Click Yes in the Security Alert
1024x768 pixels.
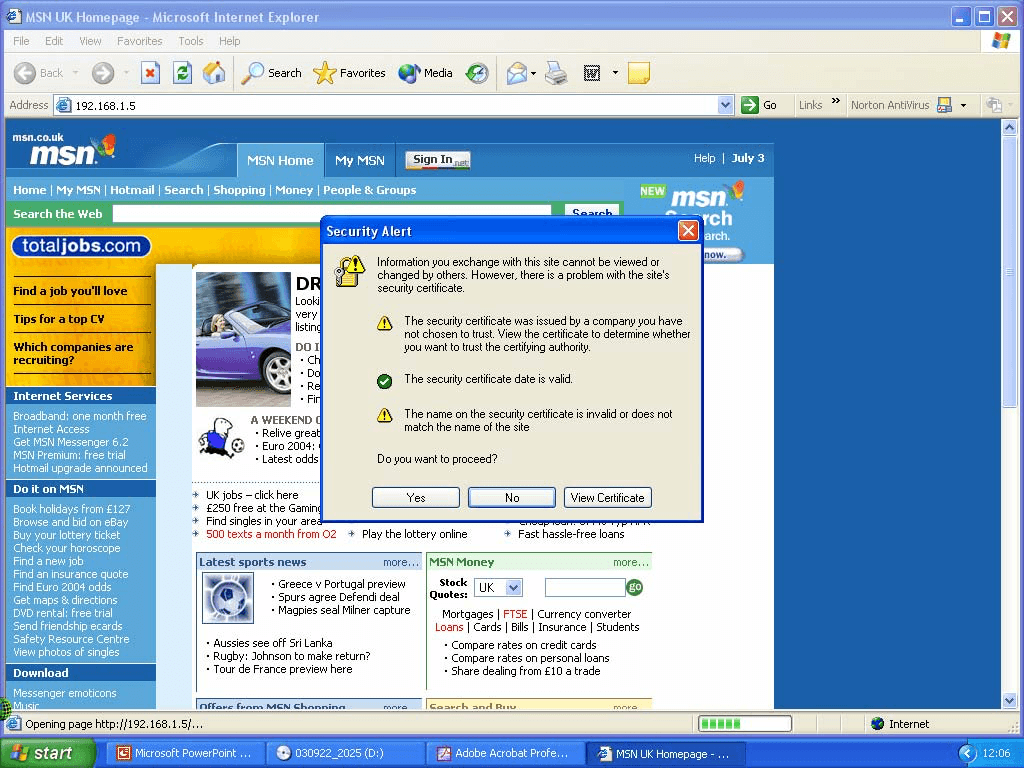[x=416, y=498]
